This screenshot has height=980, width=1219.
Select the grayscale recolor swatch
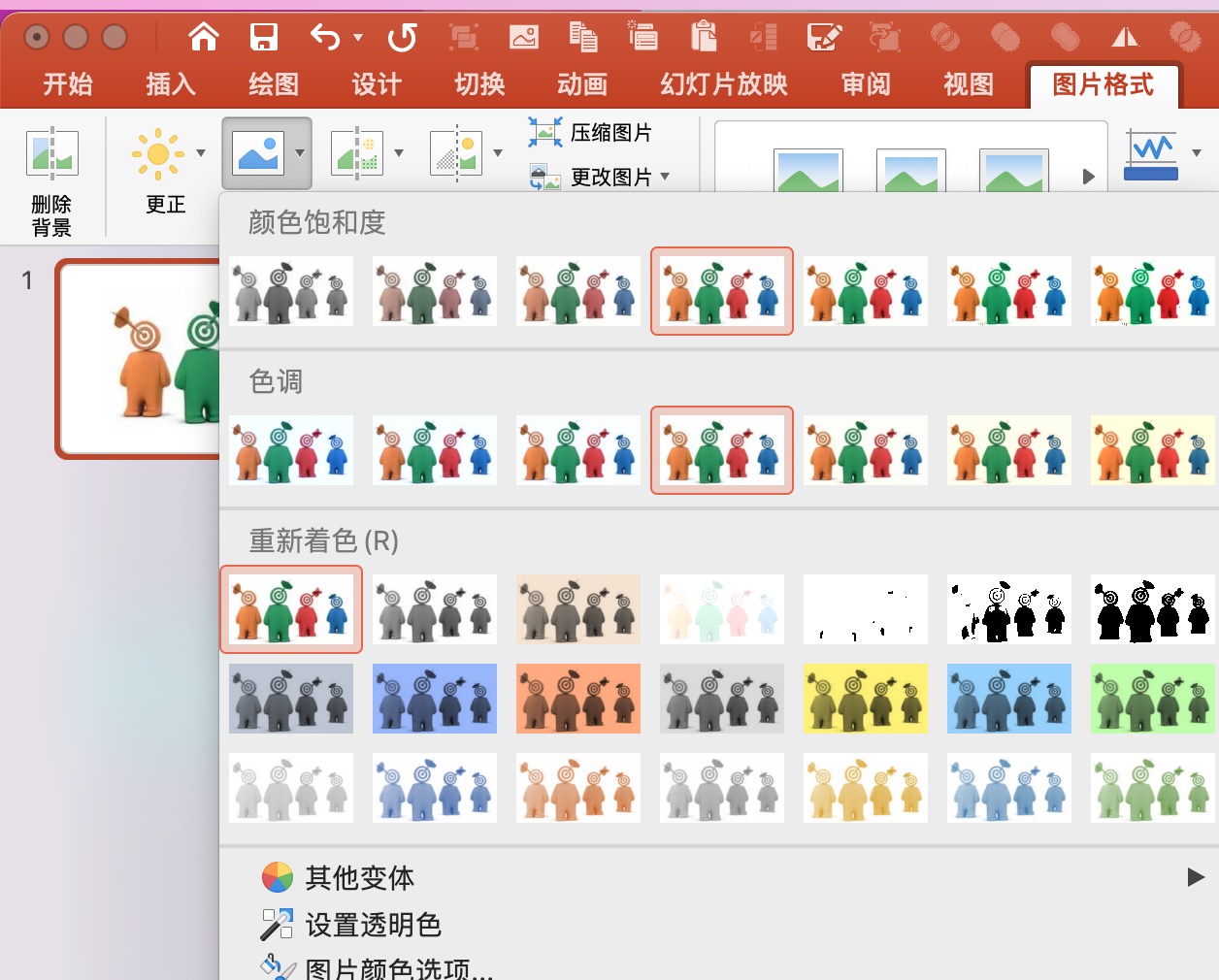(x=435, y=609)
